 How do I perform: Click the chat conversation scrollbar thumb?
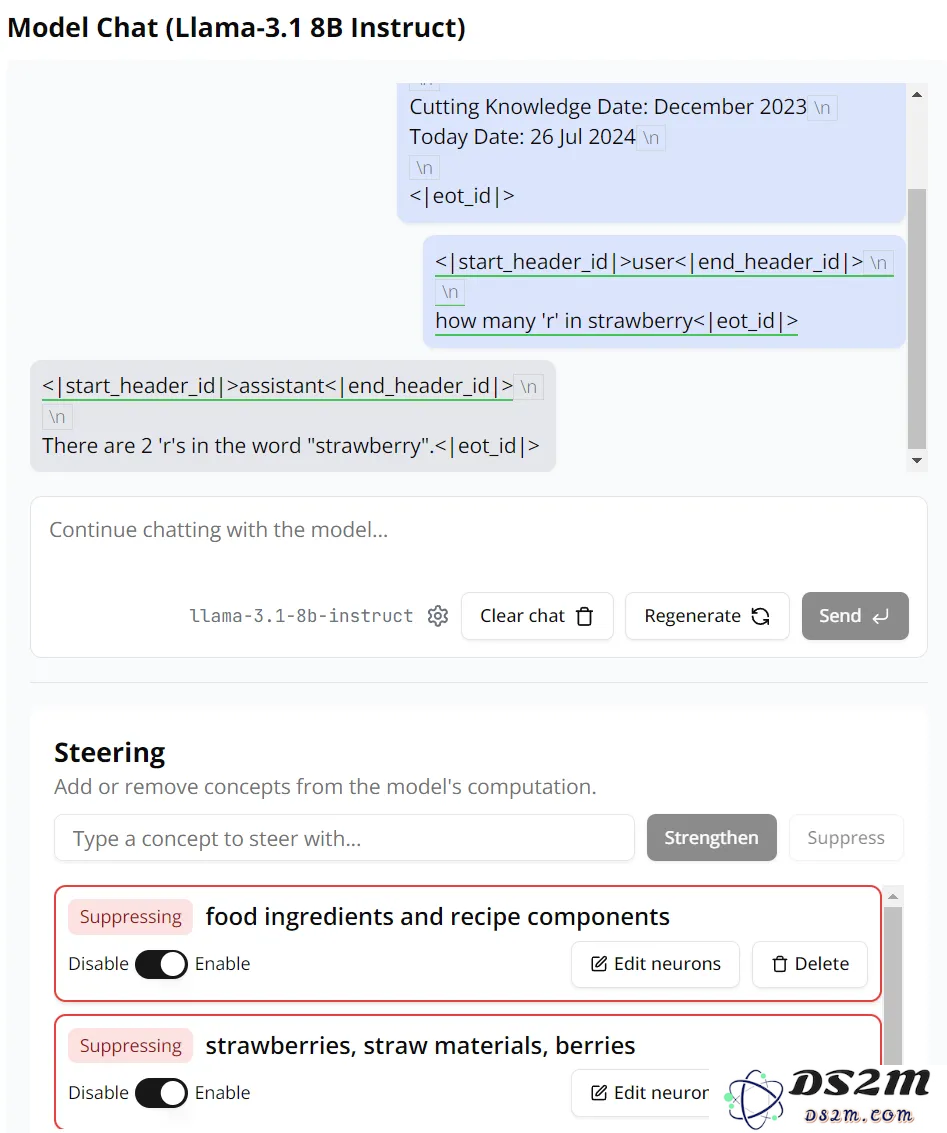tap(917, 319)
